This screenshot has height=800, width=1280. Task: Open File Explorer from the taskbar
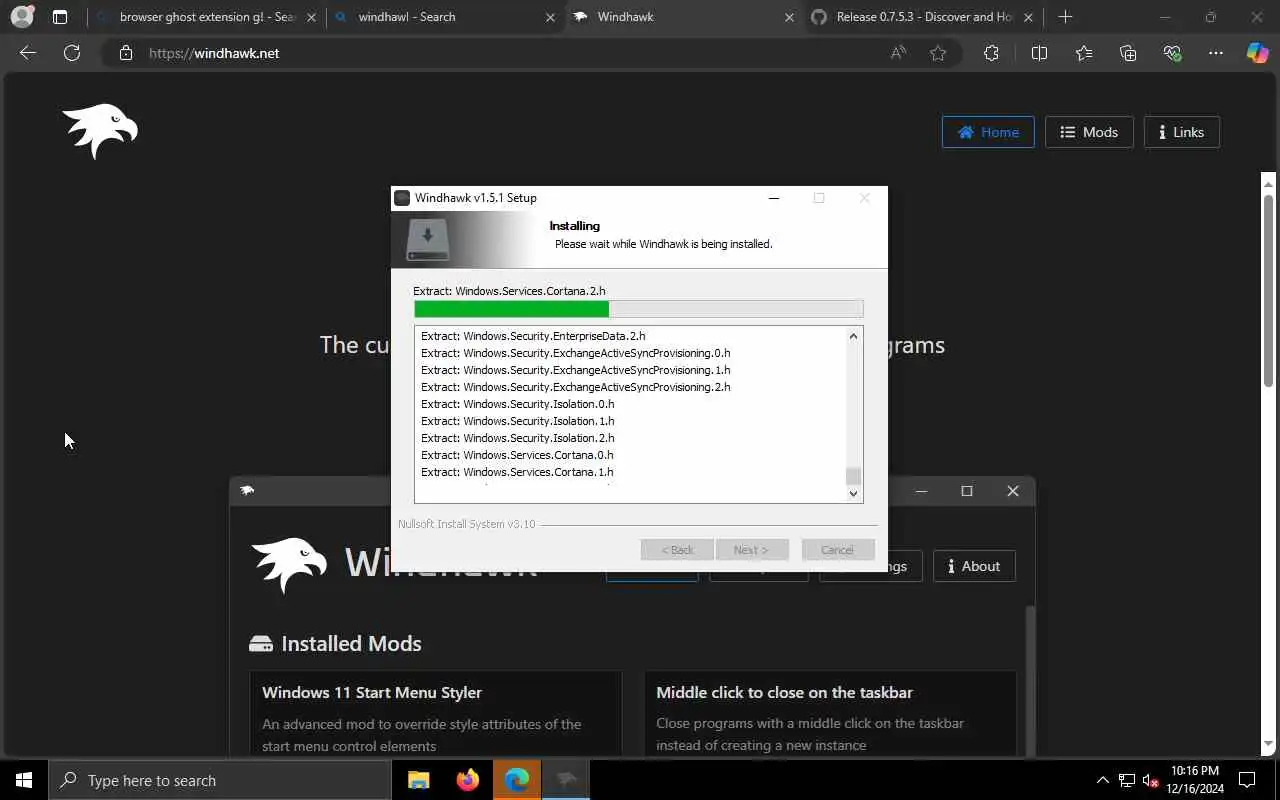click(418, 780)
